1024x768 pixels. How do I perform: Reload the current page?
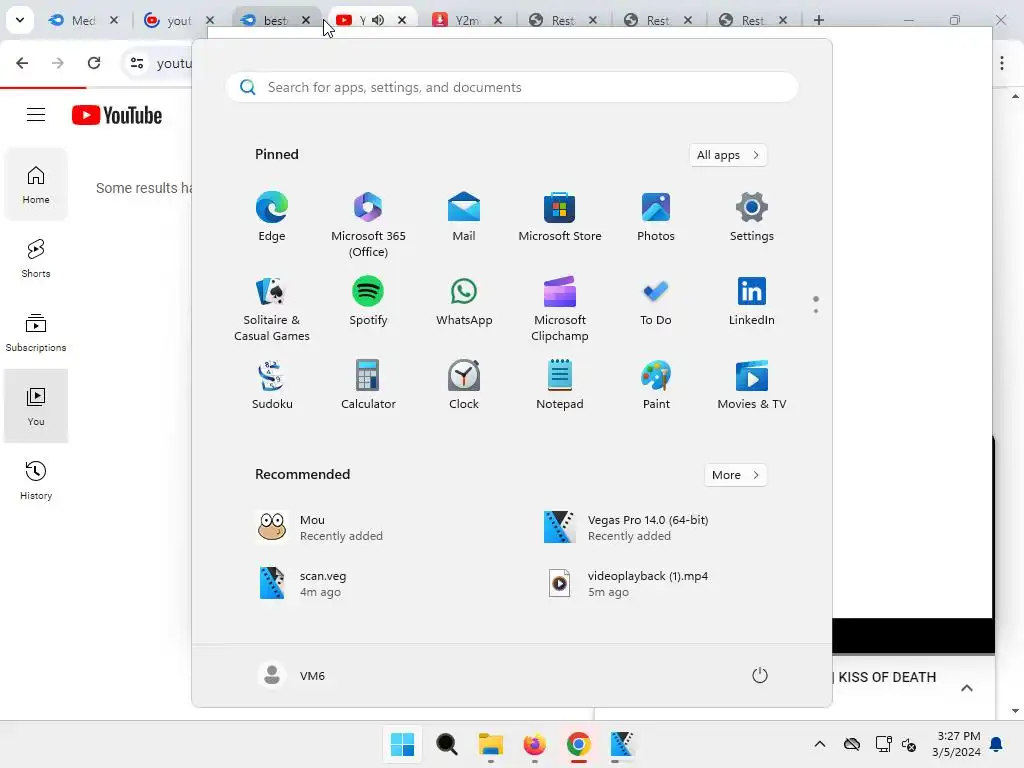94,63
